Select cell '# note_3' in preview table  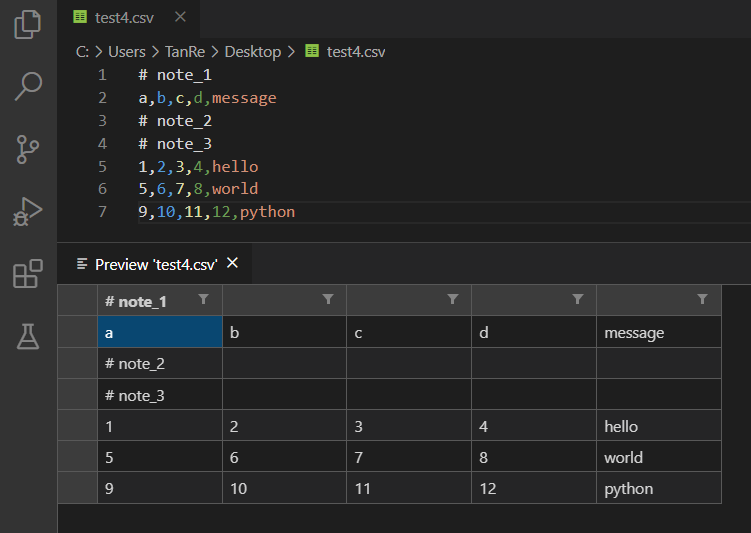pyautogui.click(x=160, y=395)
